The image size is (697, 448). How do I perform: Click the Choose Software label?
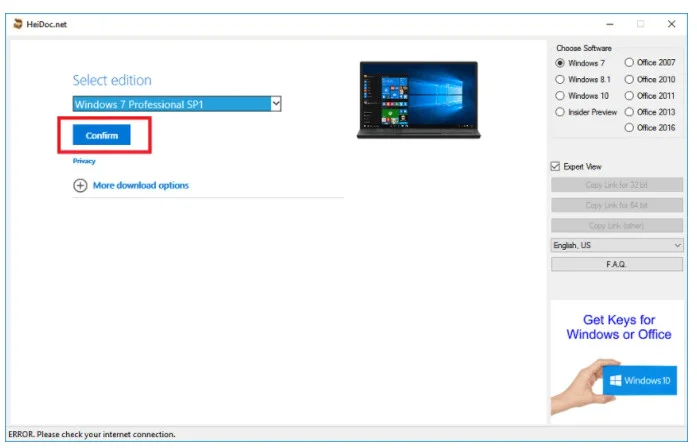(584, 48)
